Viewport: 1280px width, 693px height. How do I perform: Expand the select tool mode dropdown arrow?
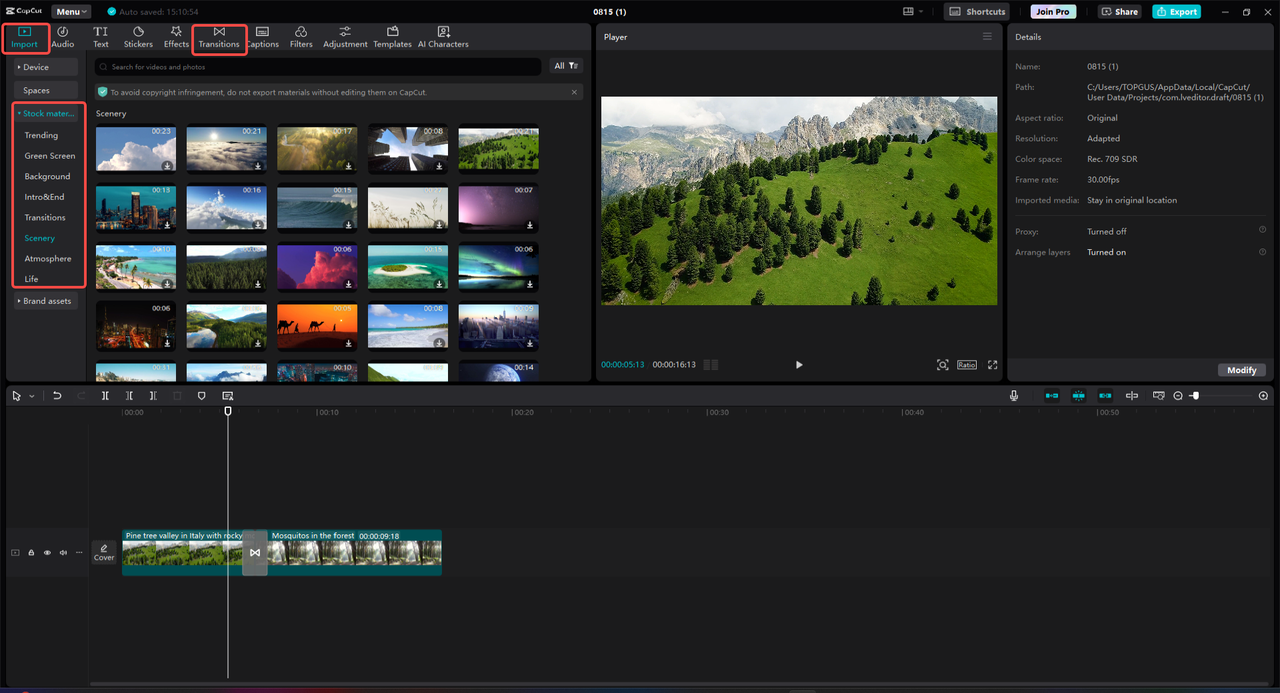(31, 396)
